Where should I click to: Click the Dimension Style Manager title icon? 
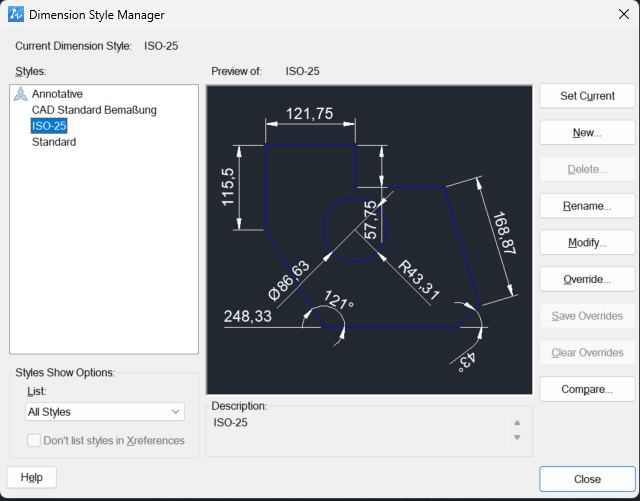pos(16,14)
